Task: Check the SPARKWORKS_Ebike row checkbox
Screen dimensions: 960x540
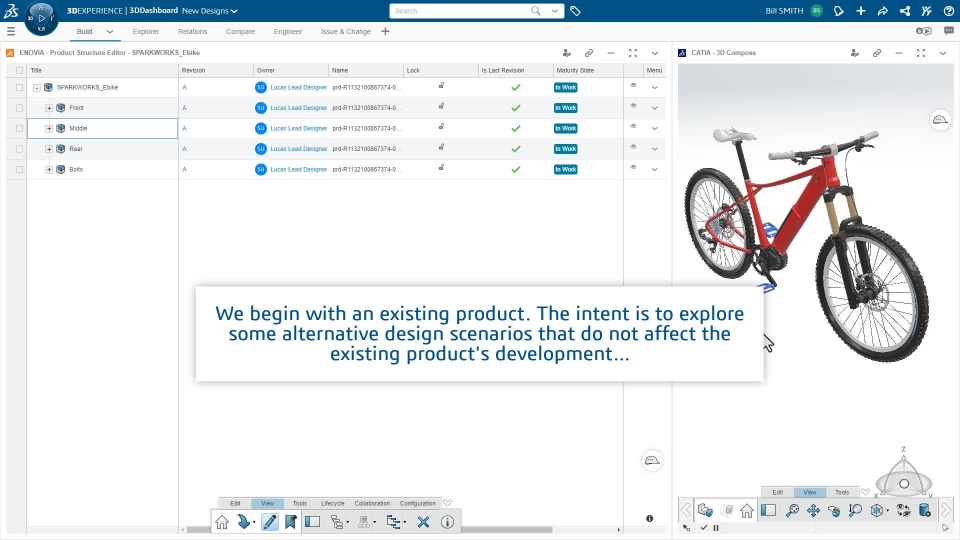Action: coord(20,88)
